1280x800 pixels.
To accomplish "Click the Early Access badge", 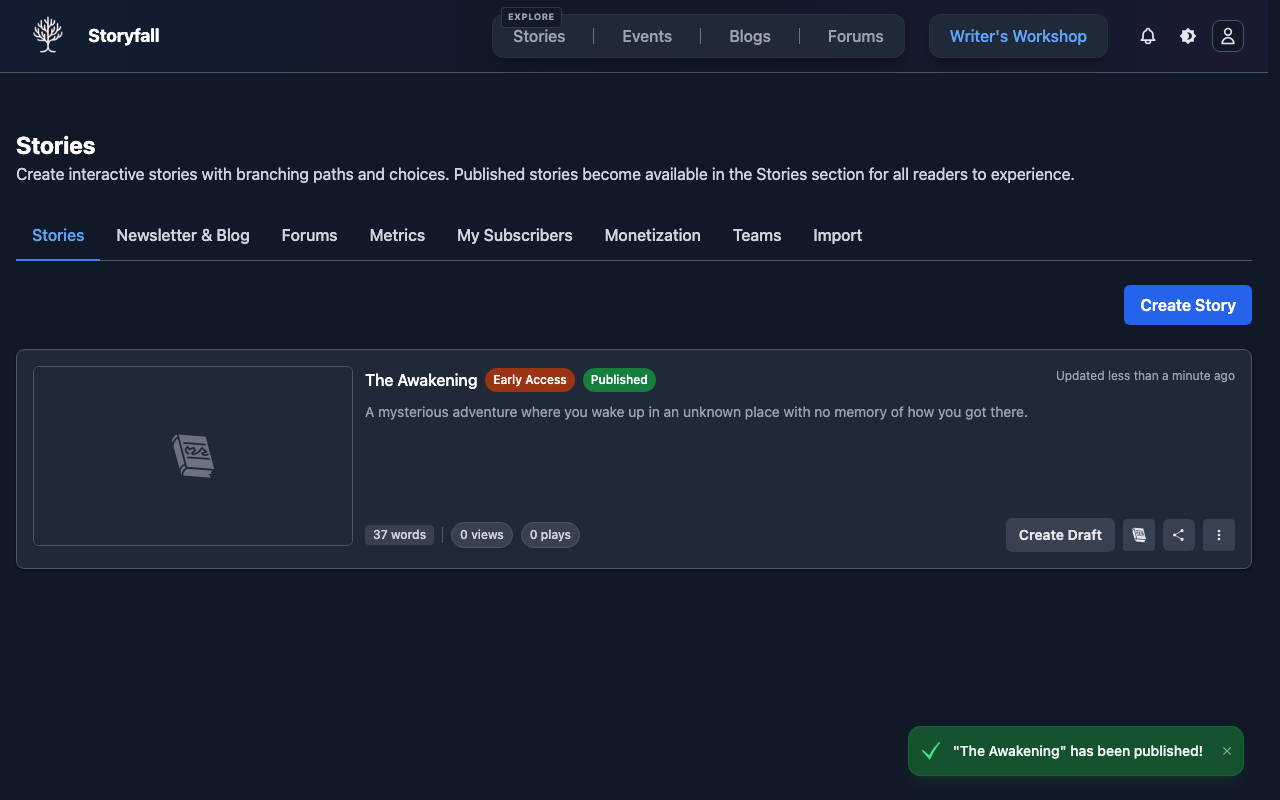I will click(x=530, y=380).
